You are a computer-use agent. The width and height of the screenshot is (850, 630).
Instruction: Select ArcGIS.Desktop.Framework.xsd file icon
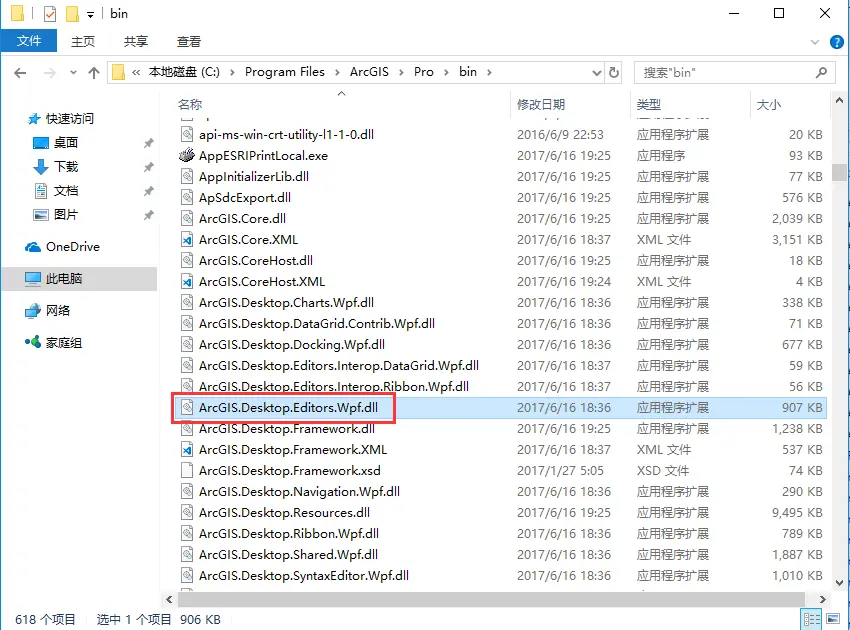pyautogui.click(x=187, y=471)
